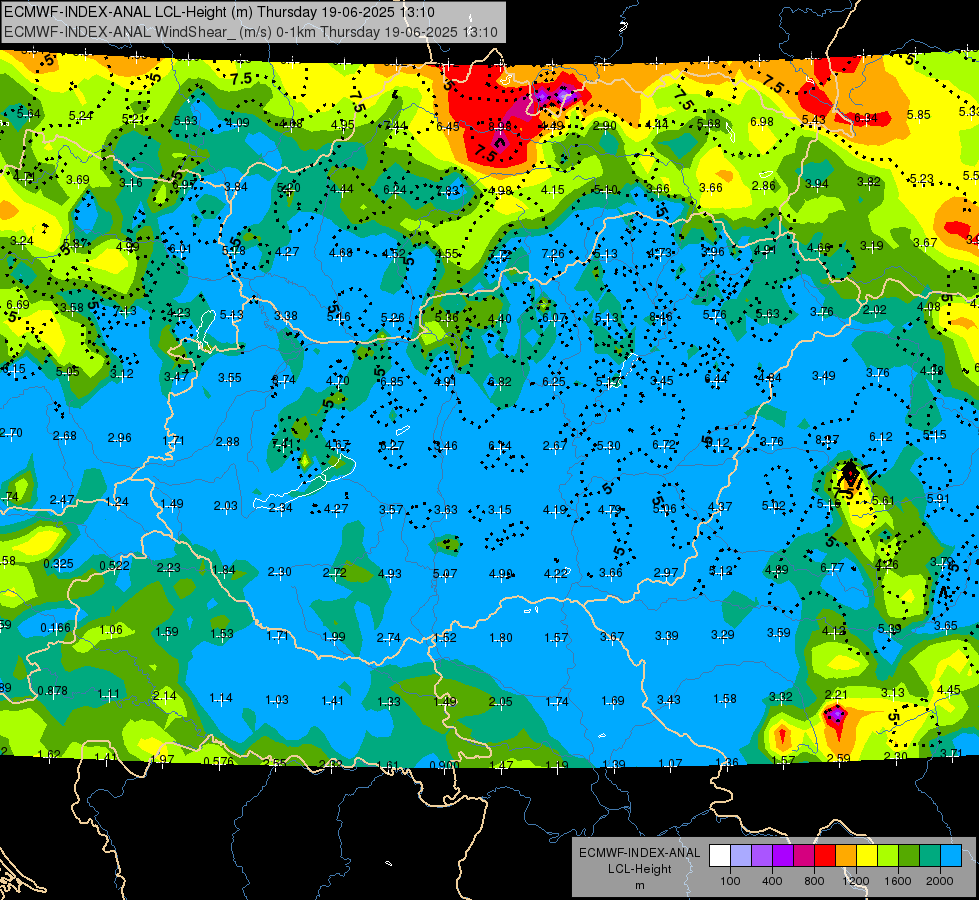
Task: Select the light lavender legend swatch
Action: pos(740,856)
